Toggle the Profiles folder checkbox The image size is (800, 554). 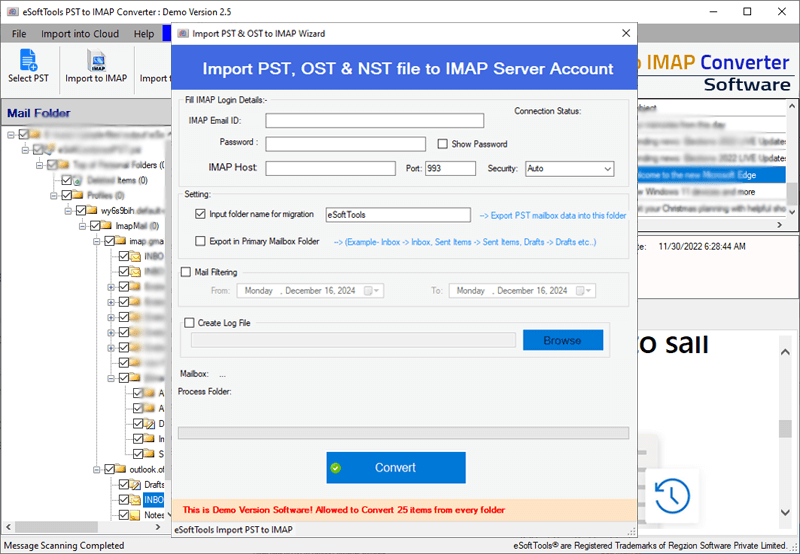[66, 195]
